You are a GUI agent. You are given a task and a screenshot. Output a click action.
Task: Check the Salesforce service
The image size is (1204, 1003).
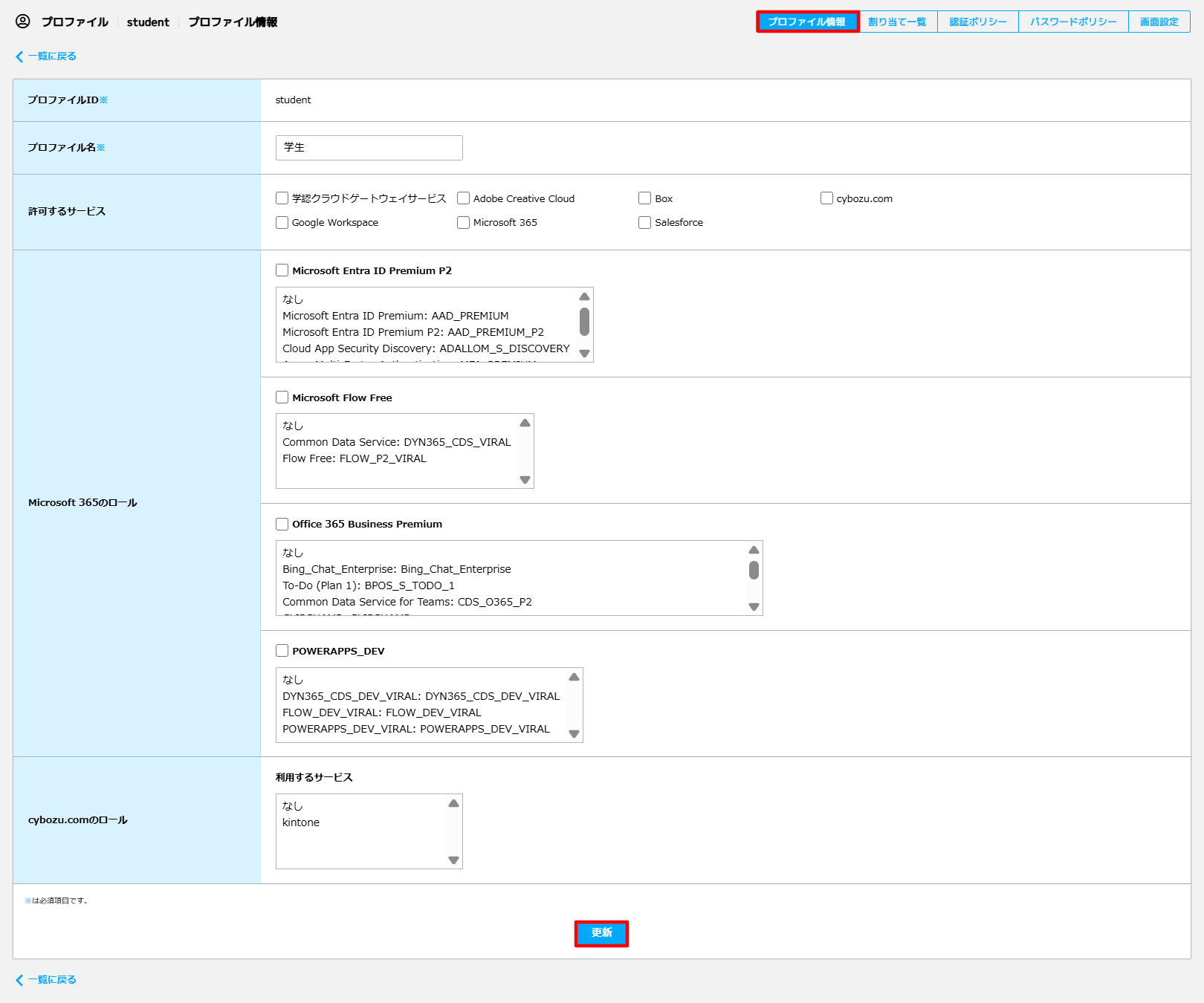644,222
